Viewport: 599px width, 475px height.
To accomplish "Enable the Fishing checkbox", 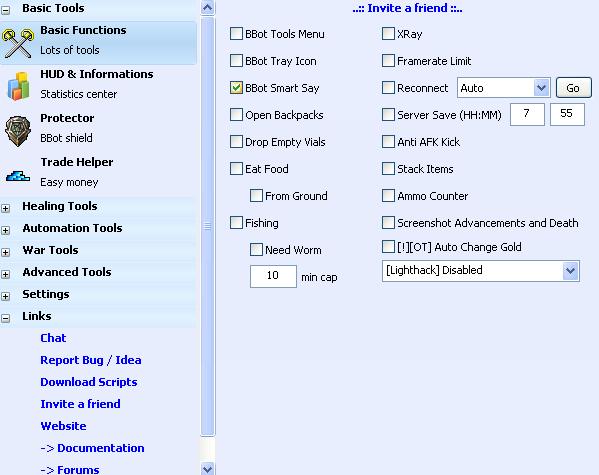I will [236, 222].
